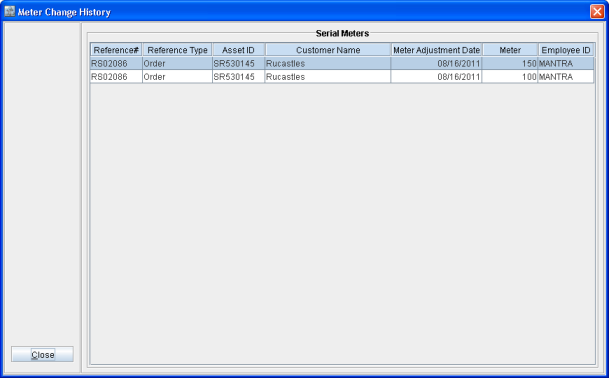
Task: Click the Meter Adjustment Date column header
Action: tap(437, 50)
